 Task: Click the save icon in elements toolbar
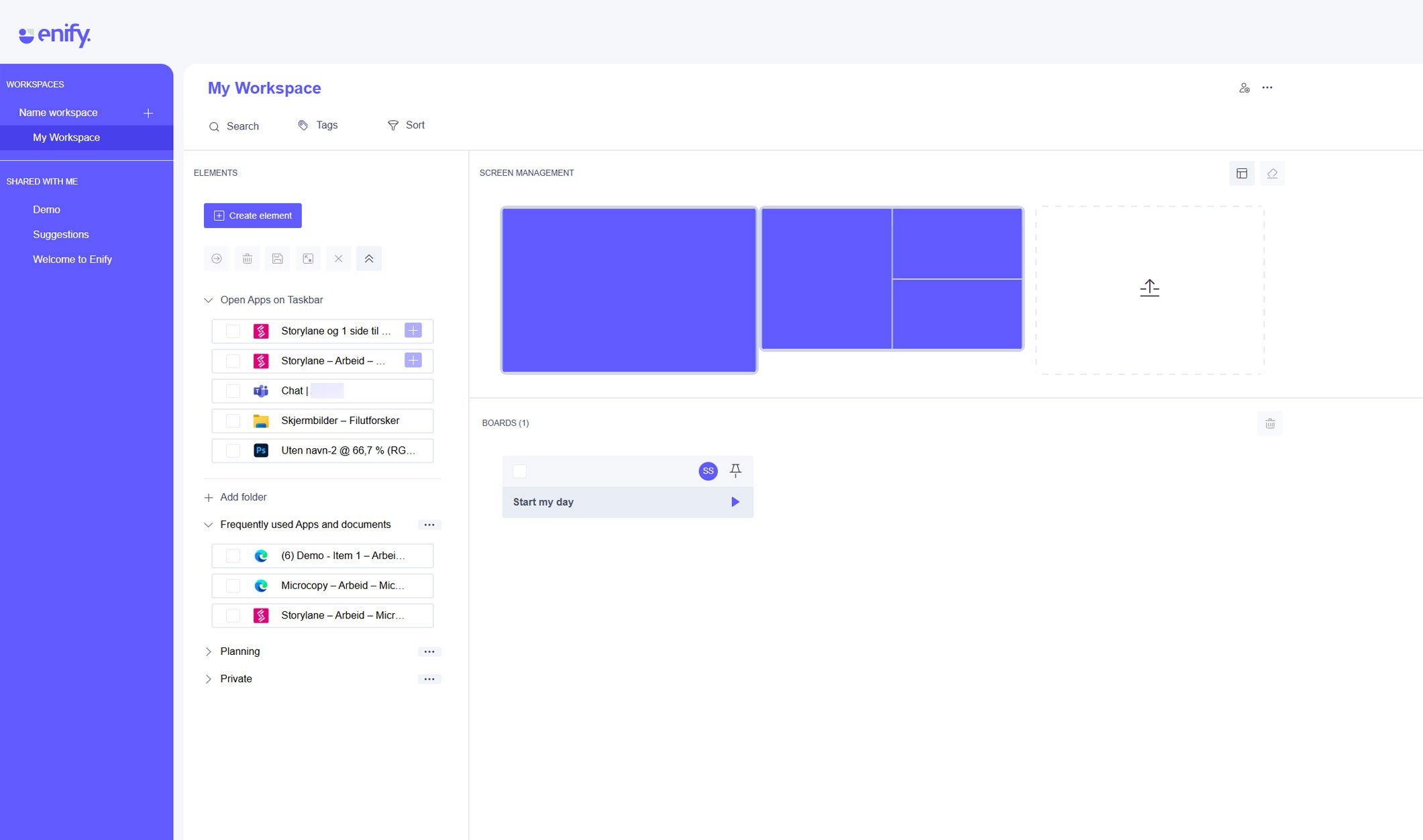pyautogui.click(x=277, y=259)
